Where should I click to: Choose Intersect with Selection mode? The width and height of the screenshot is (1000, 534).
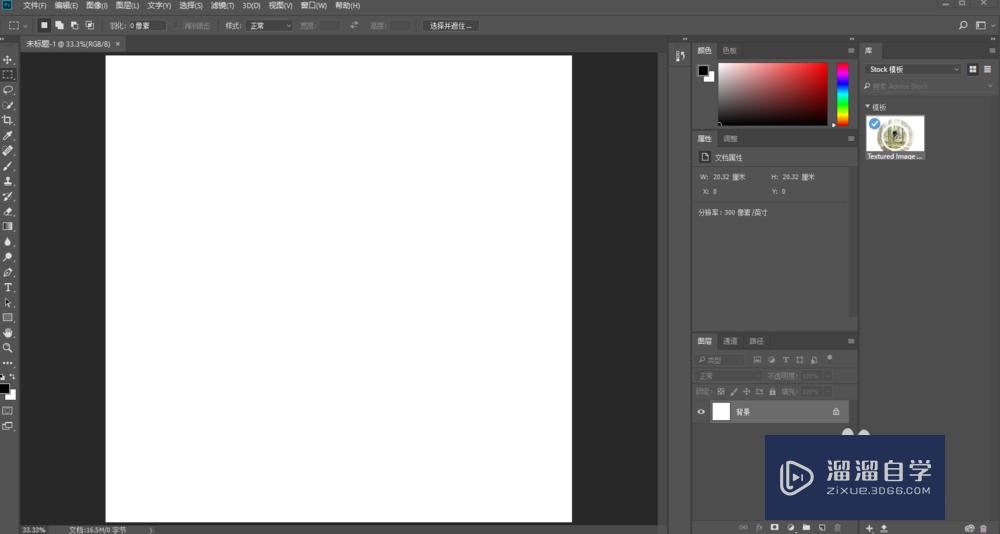coord(90,26)
